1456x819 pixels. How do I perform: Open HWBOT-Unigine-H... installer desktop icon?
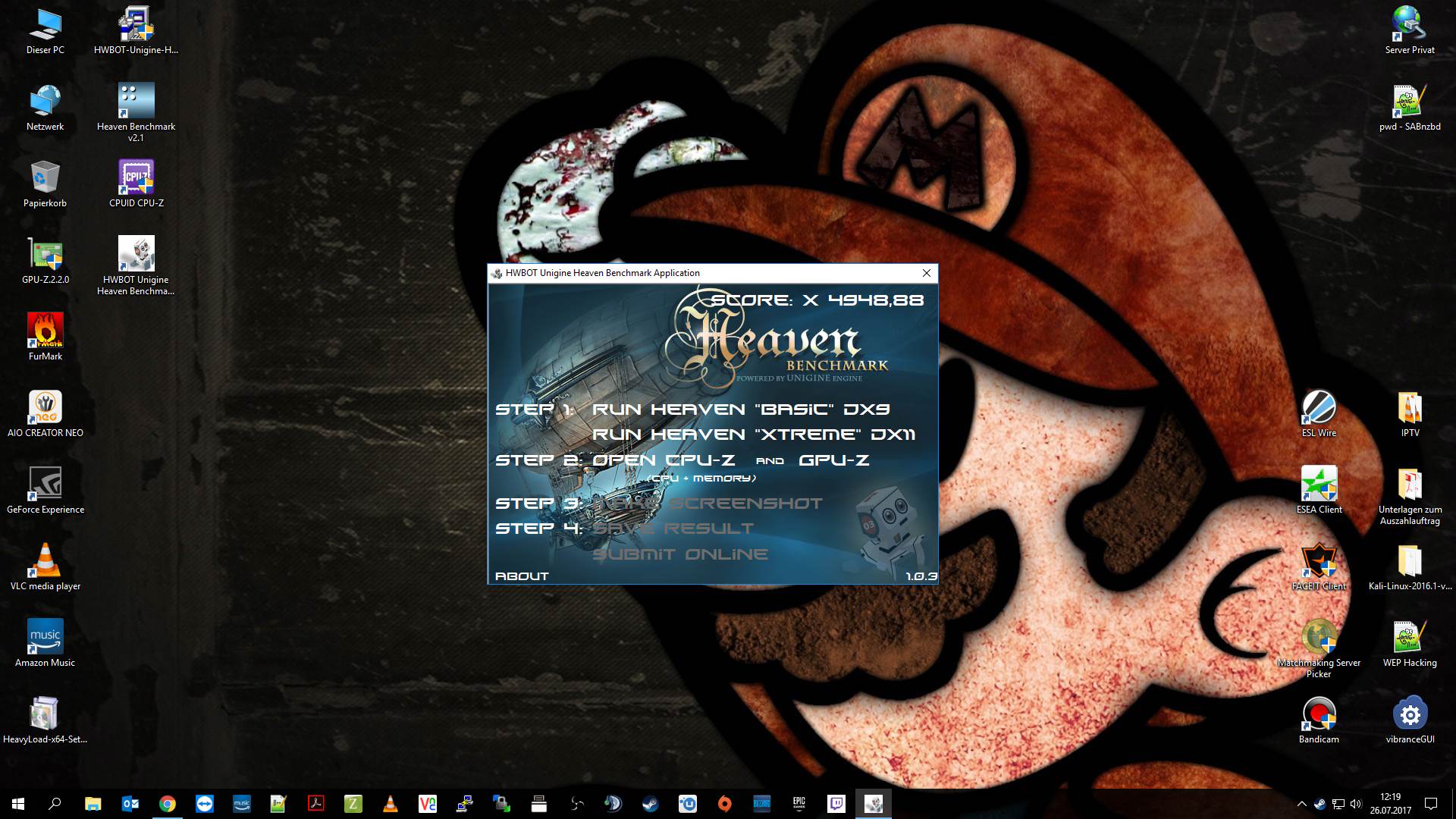point(136,31)
